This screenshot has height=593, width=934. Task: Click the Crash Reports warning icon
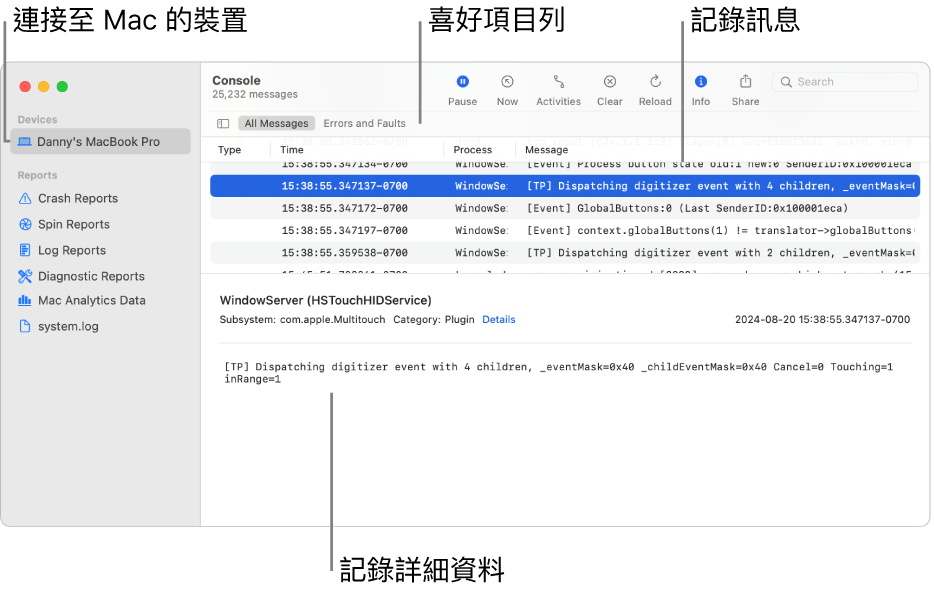point(25,198)
